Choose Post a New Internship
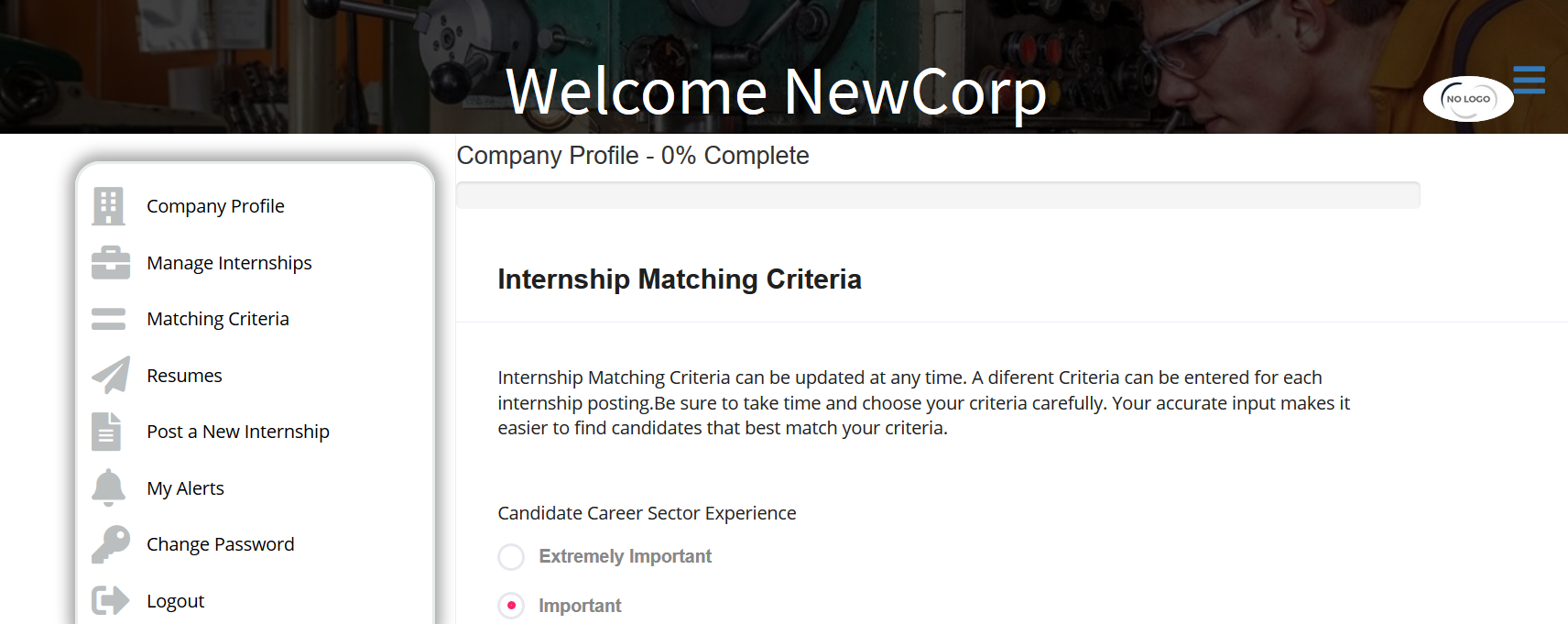Image resolution: width=1568 pixels, height=624 pixels. click(238, 432)
